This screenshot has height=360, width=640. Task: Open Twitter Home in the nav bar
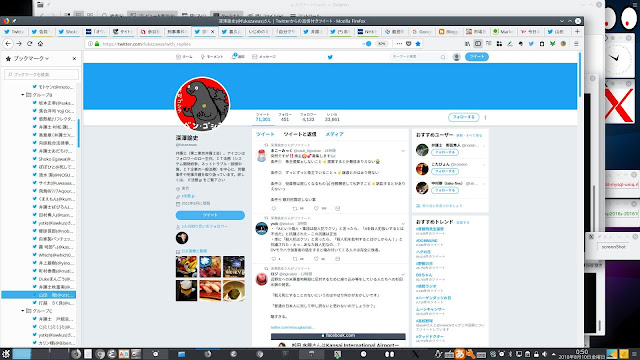coord(184,57)
